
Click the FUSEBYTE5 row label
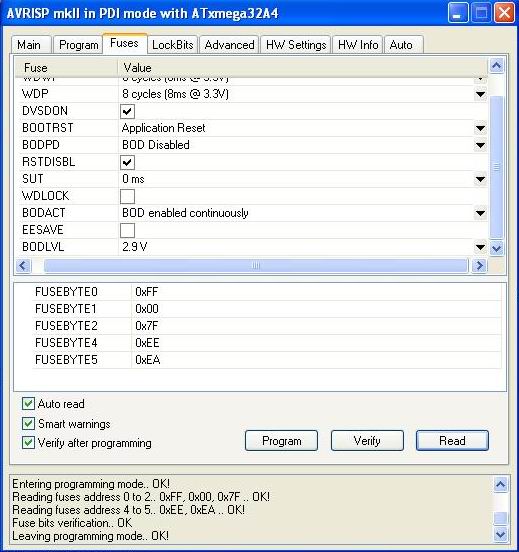[66, 360]
